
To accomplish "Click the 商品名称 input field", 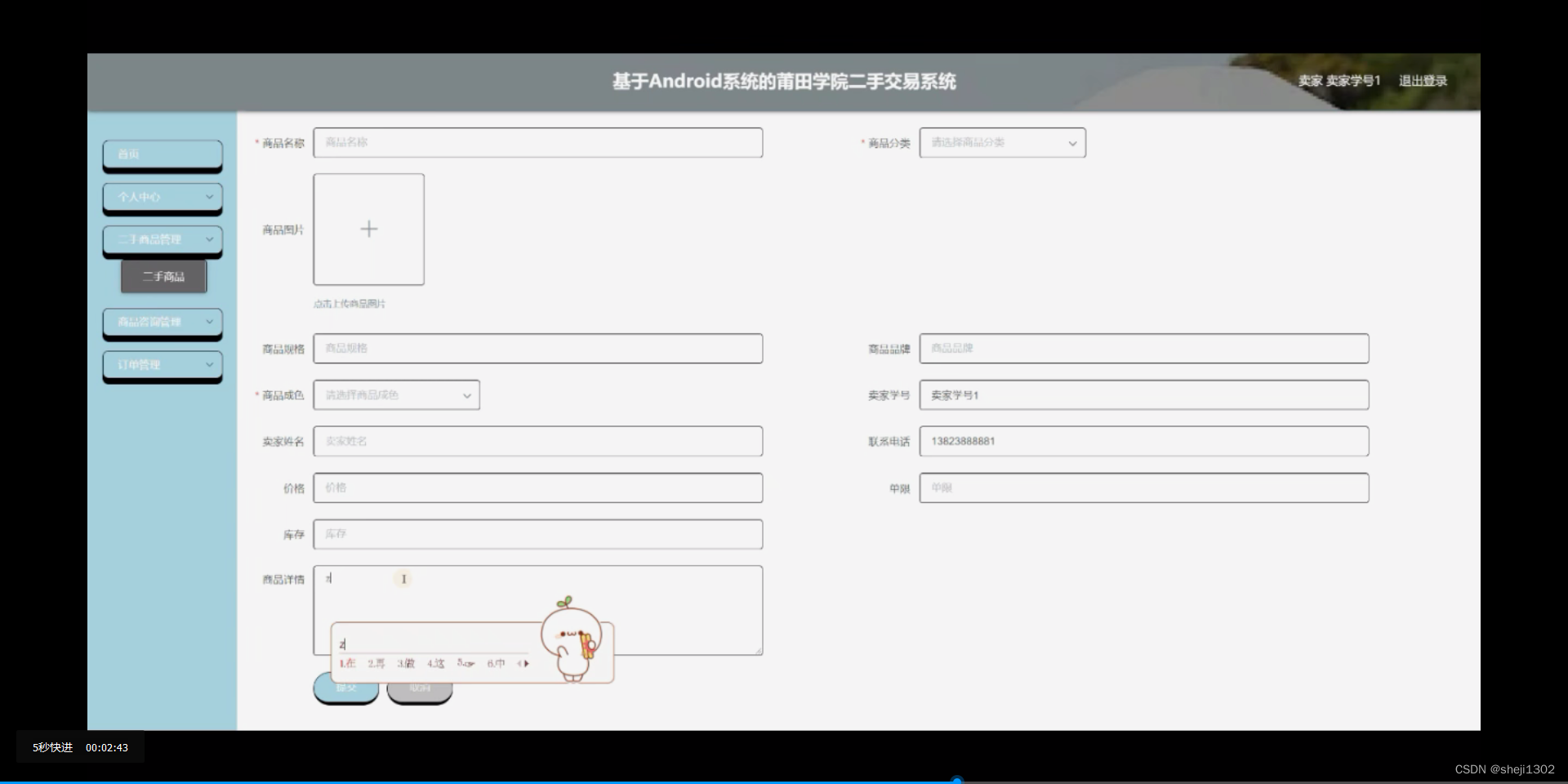I will point(537,142).
